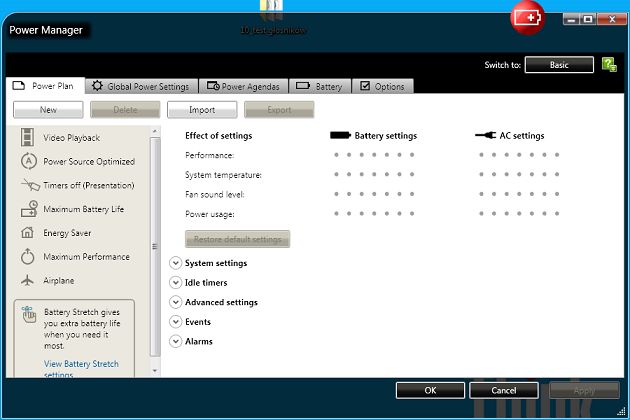Click the panel splitter grip handle

click(155, 246)
